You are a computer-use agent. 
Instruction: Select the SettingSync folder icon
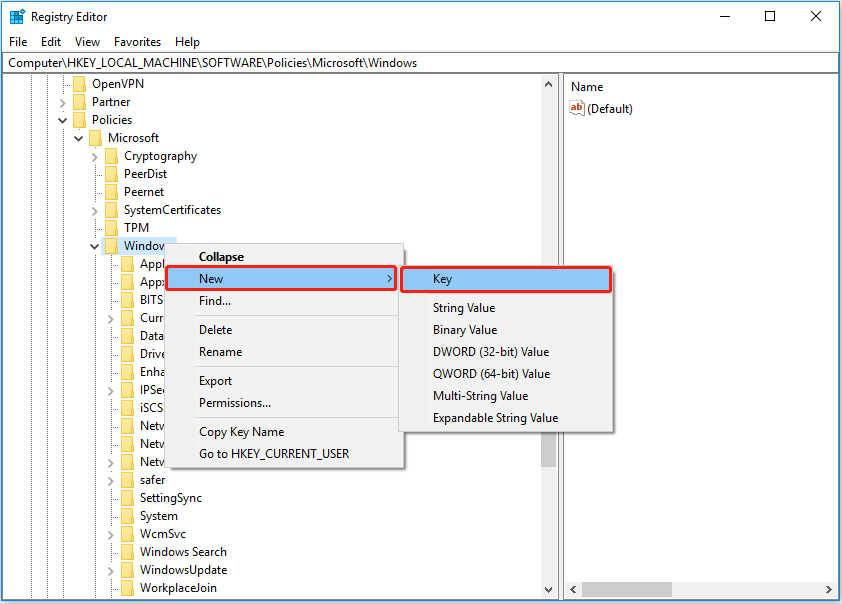click(129, 497)
